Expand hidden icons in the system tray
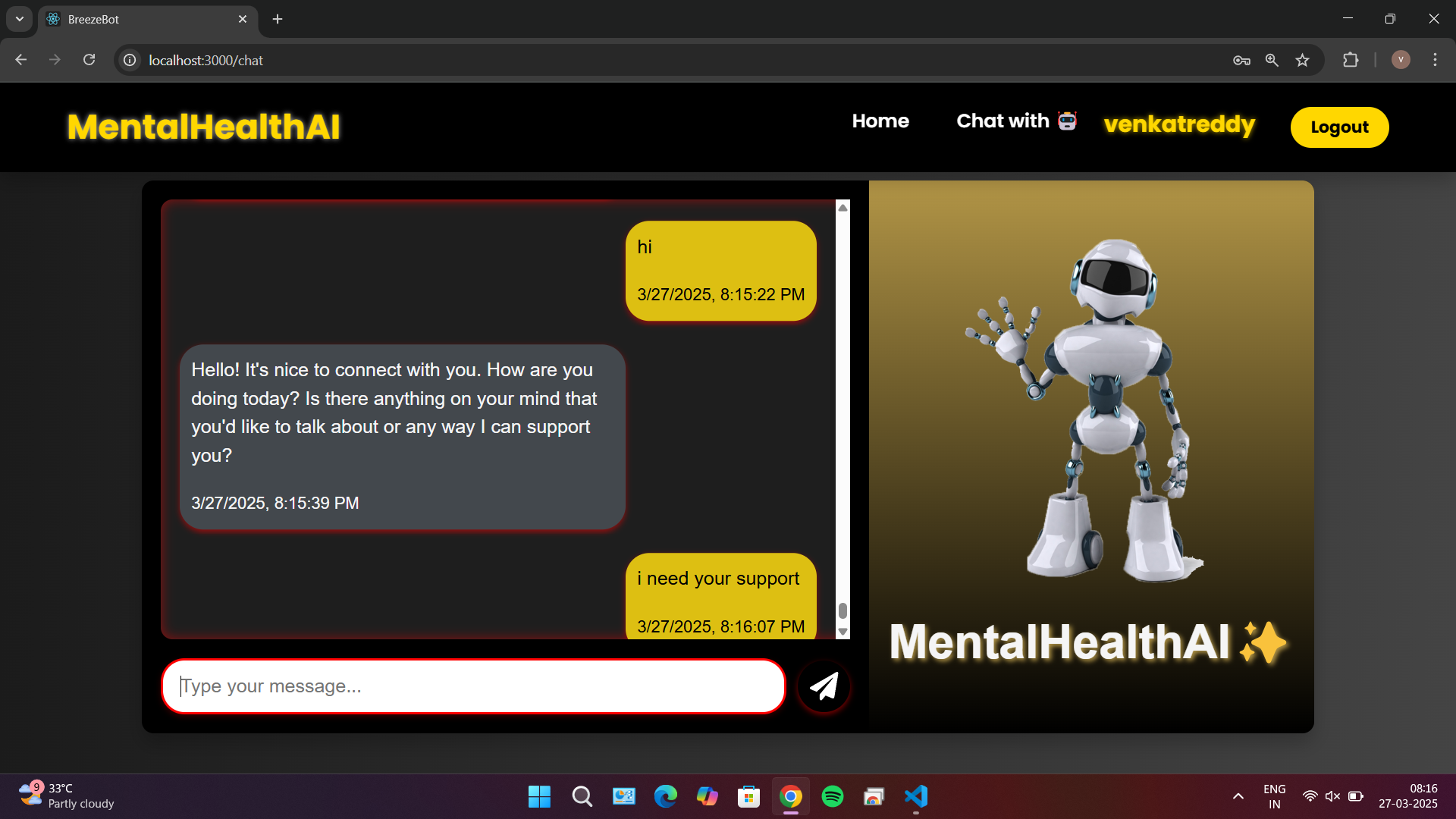The width and height of the screenshot is (1456, 819). point(1238,796)
